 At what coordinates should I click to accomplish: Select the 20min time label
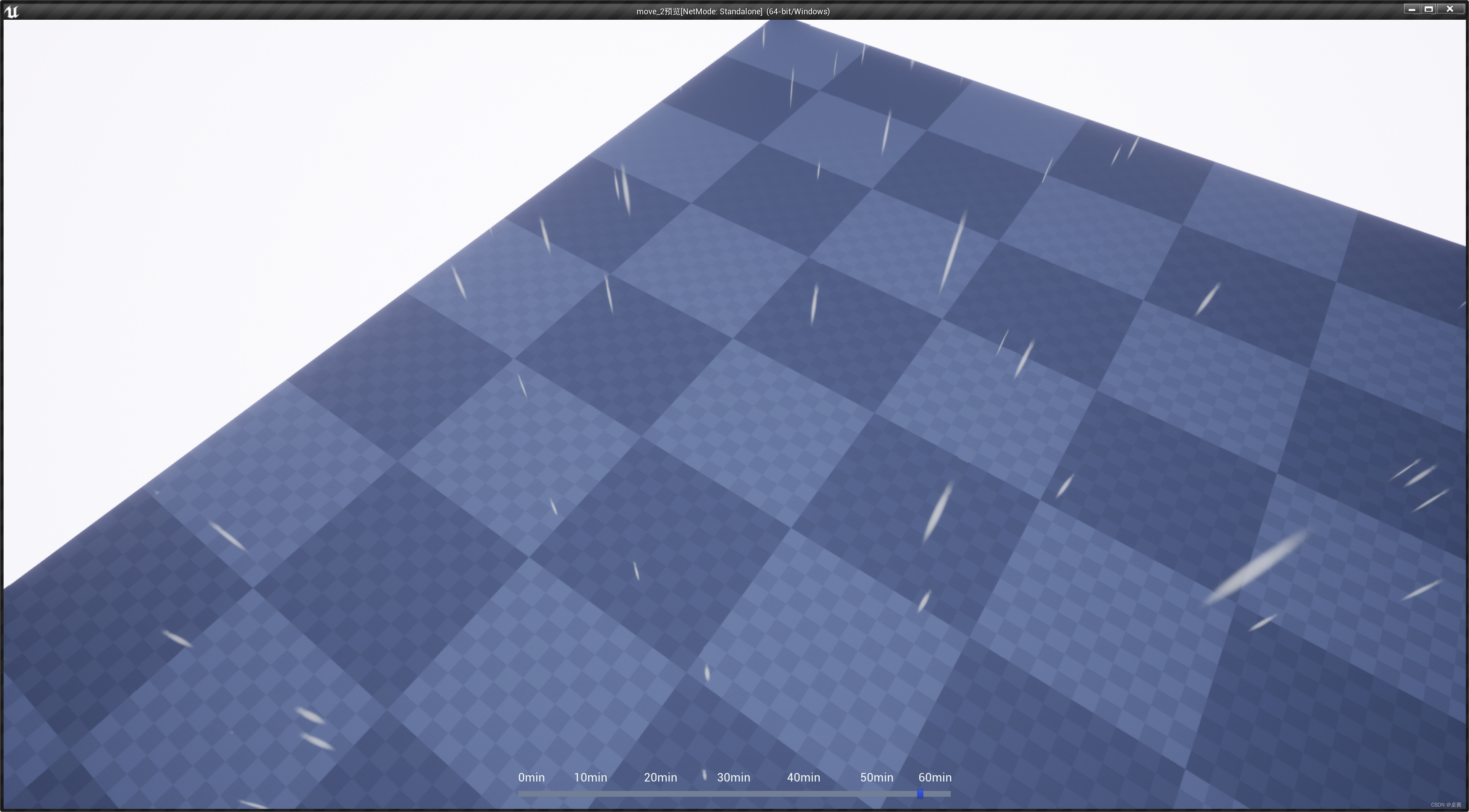660,777
